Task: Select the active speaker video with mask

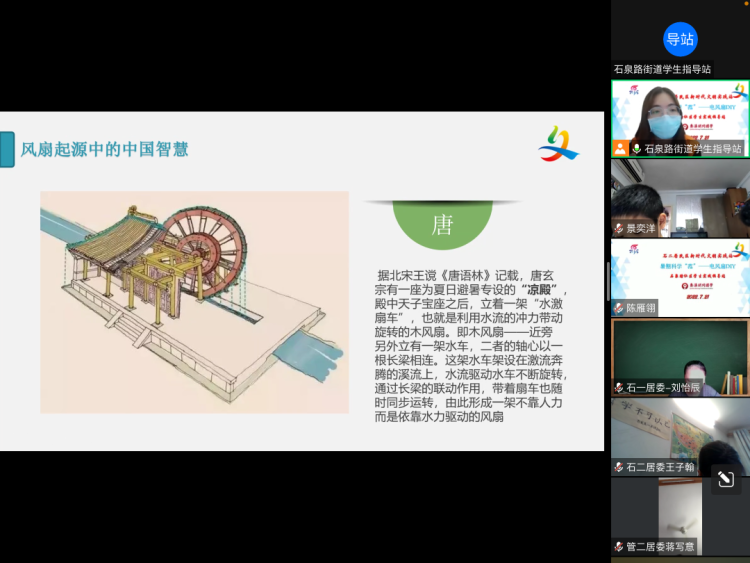Action: tap(680, 115)
